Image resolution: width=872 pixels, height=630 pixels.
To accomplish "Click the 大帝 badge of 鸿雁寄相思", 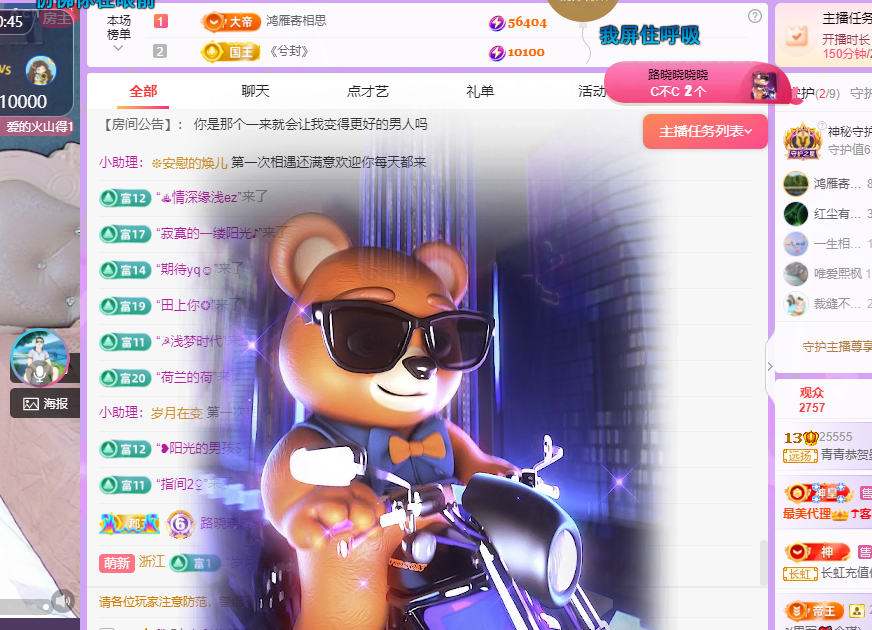I will click(x=231, y=22).
